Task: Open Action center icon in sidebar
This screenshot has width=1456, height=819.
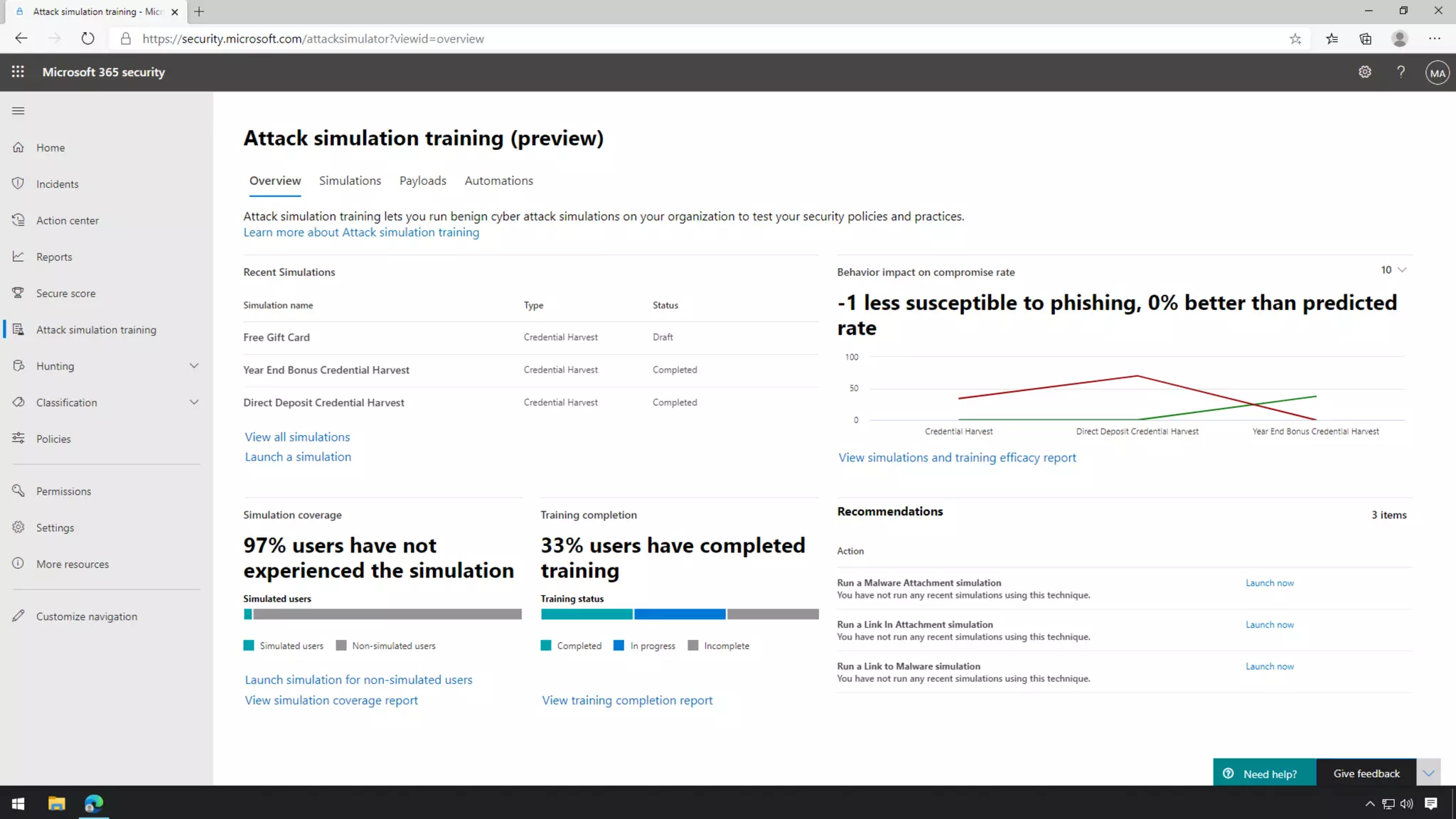Action: pyautogui.click(x=18, y=220)
